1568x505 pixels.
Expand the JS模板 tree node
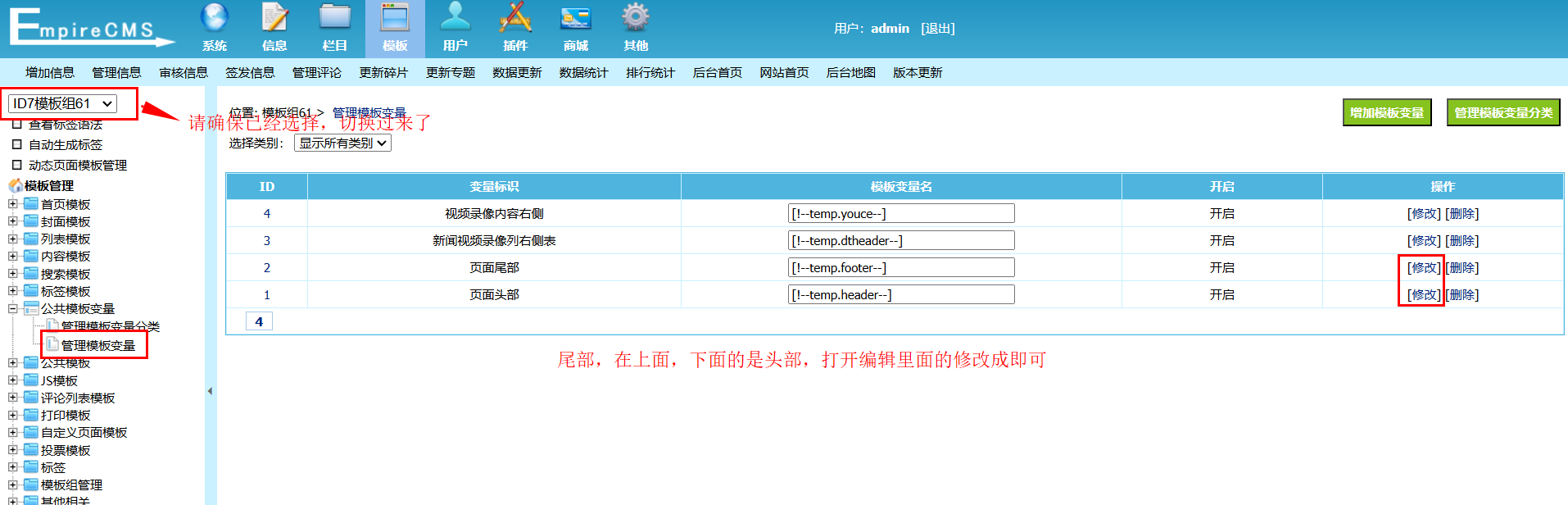(x=13, y=380)
